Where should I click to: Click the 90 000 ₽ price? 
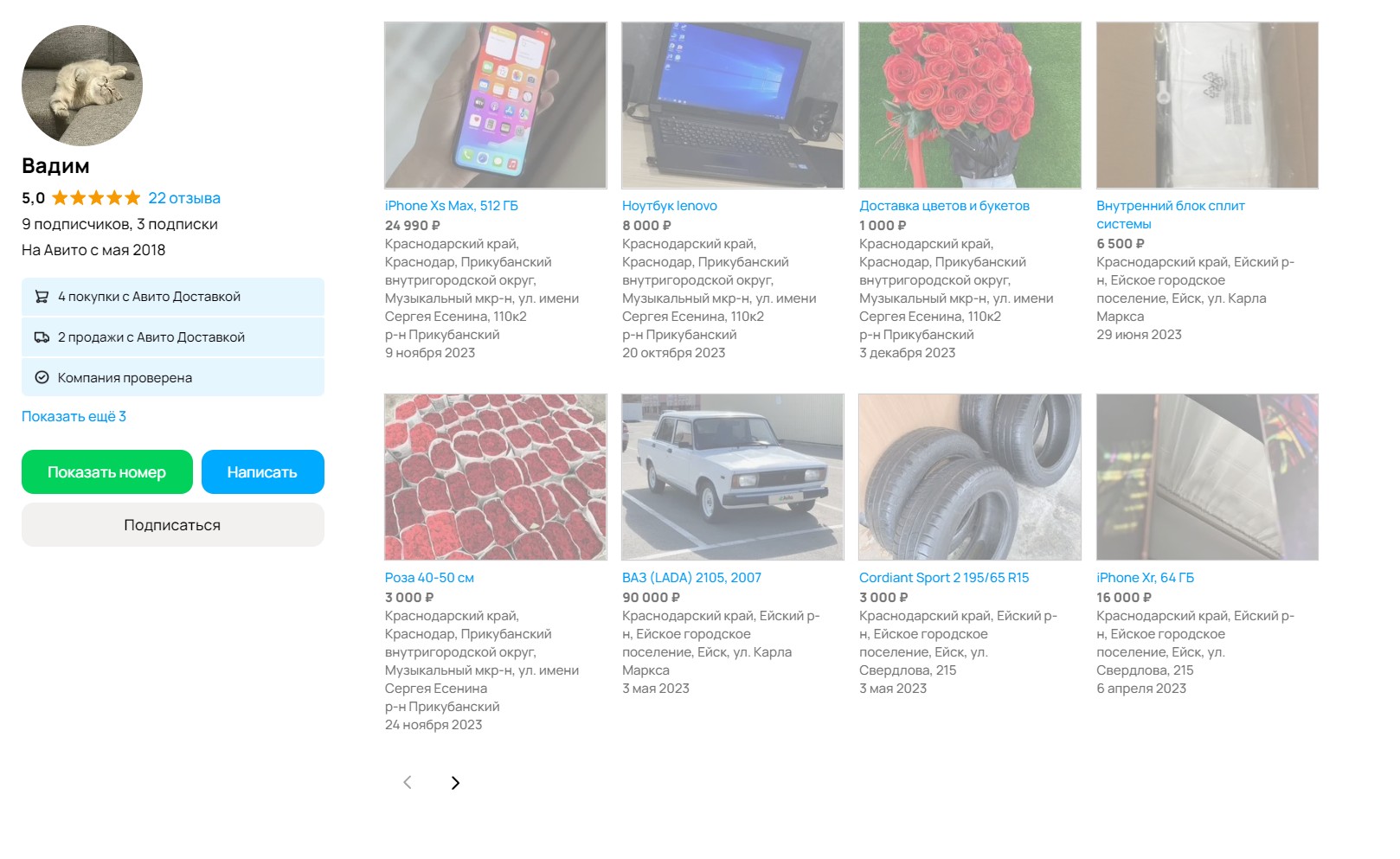click(651, 598)
